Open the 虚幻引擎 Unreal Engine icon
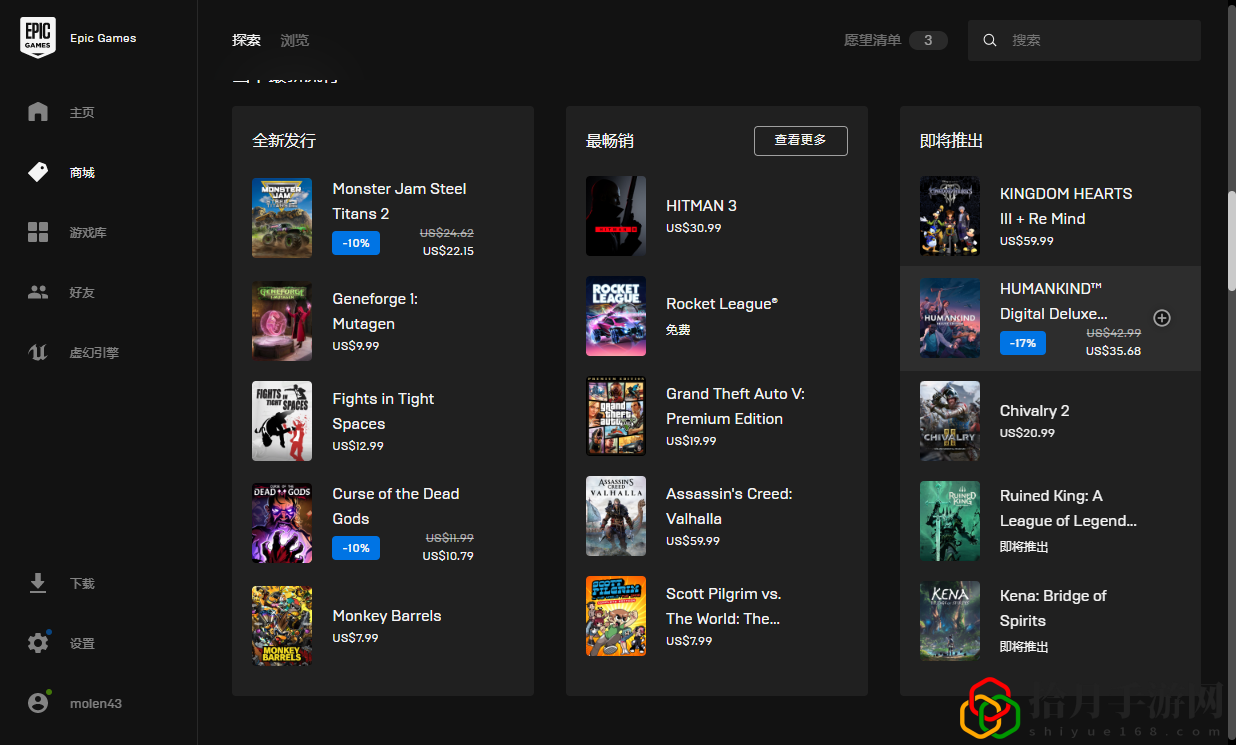The height and width of the screenshot is (745, 1236). point(38,352)
